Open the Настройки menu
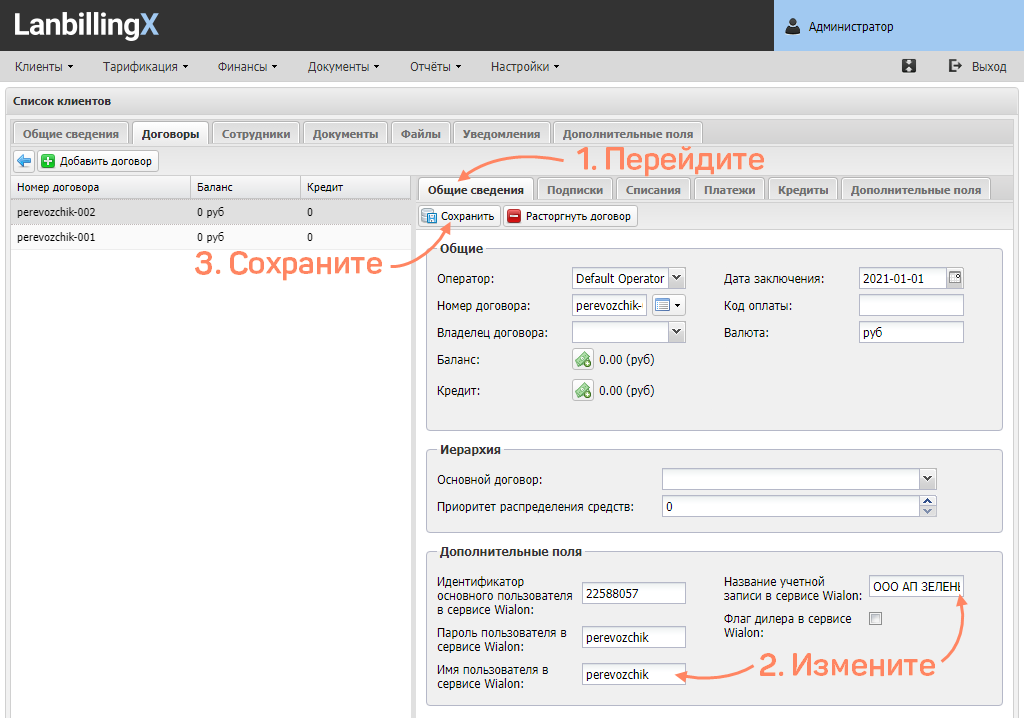The width and height of the screenshot is (1024, 718). pyautogui.click(x=525, y=67)
